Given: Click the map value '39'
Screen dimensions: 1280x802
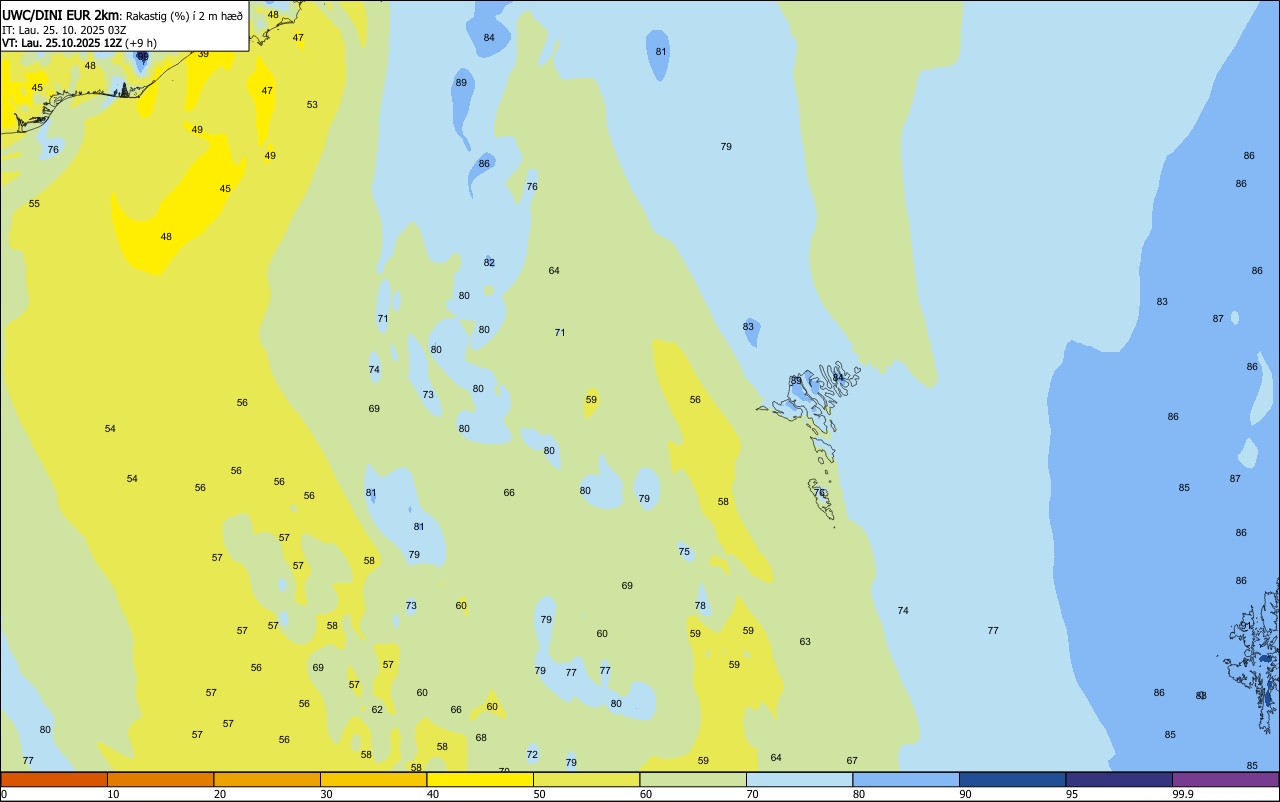Looking at the screenshot, I should coord(203,54).
